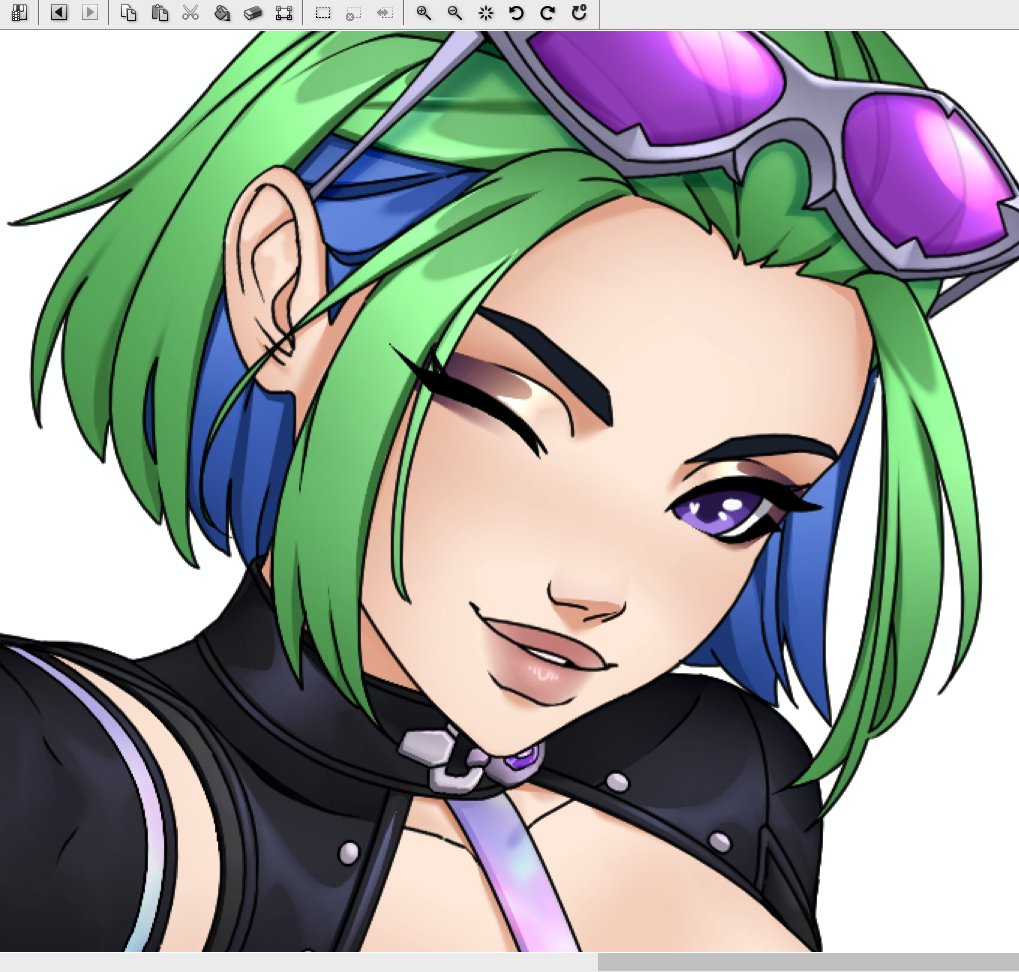The image size is (1019, 972).
Task: Select the paint bucket fill icon
Action: coord(222,12)
